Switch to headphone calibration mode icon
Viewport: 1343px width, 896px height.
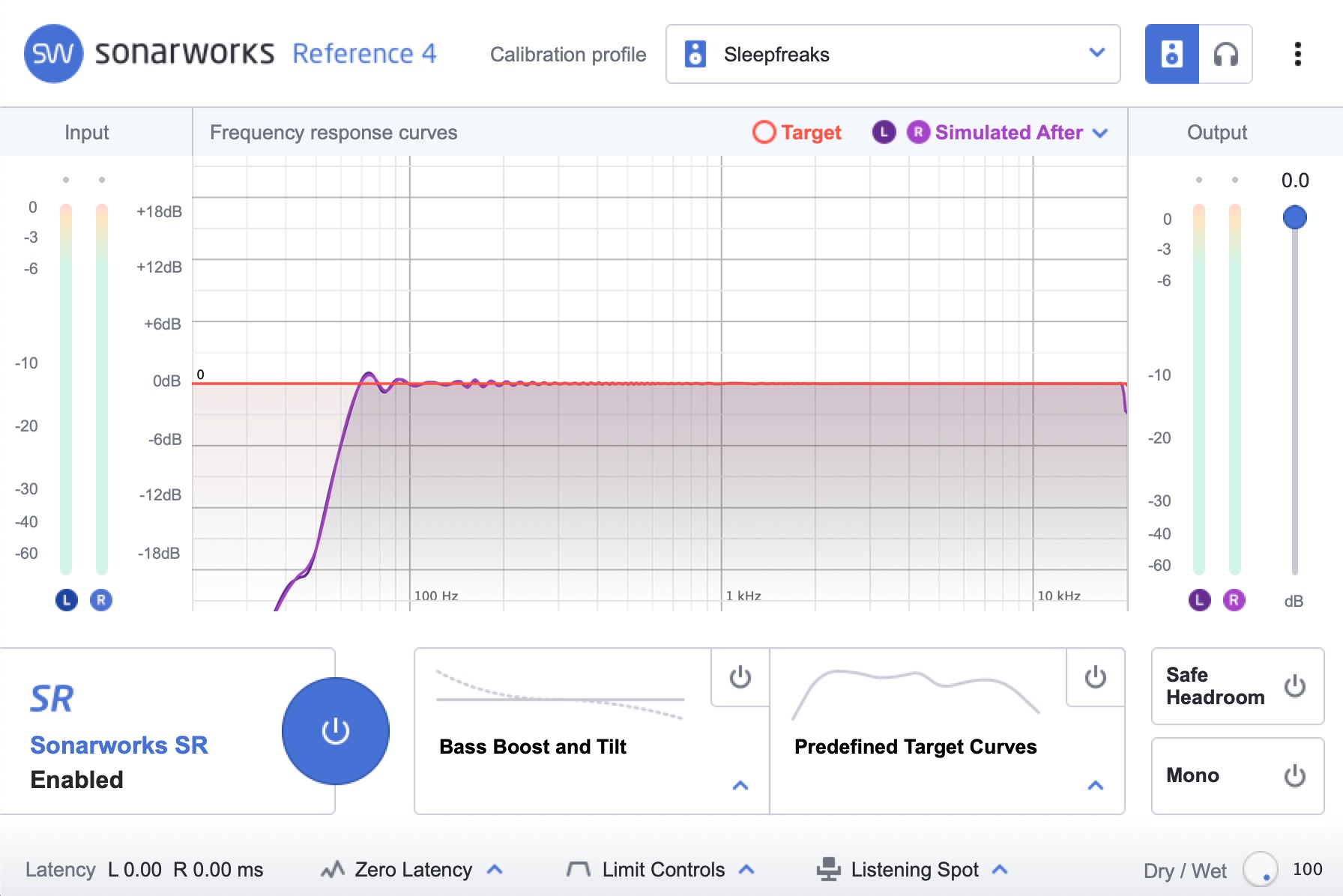(x=1225, y=54)
